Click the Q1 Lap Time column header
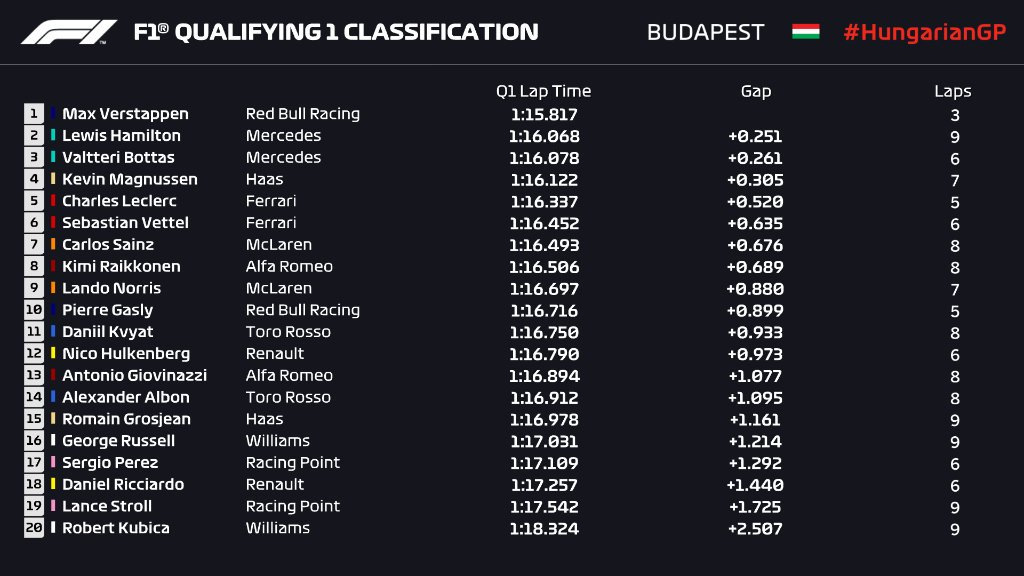The width and height of the screenshot is (1024, 576). click(543, 91)
